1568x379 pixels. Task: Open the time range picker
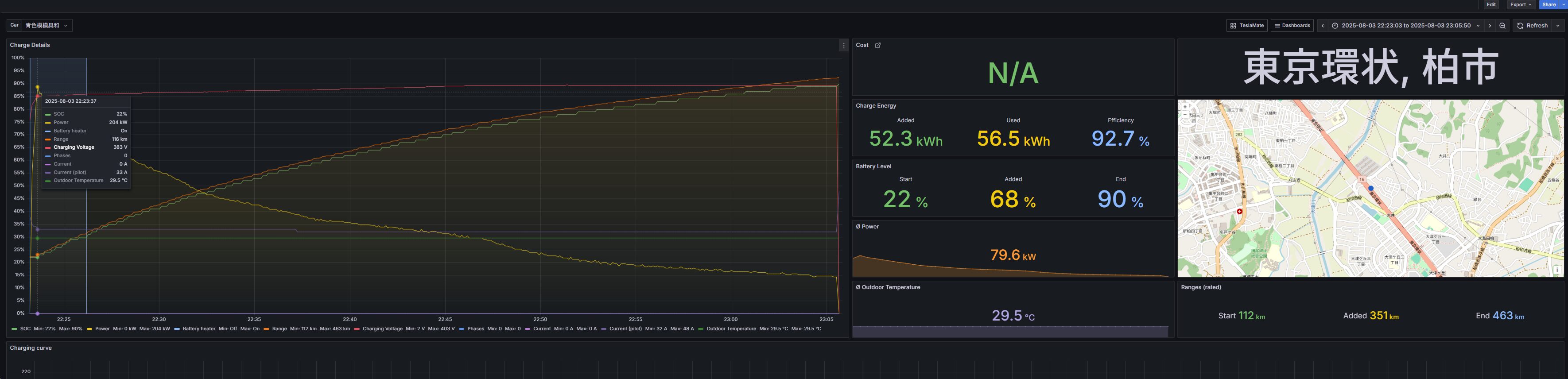[x=1405, y=26]
